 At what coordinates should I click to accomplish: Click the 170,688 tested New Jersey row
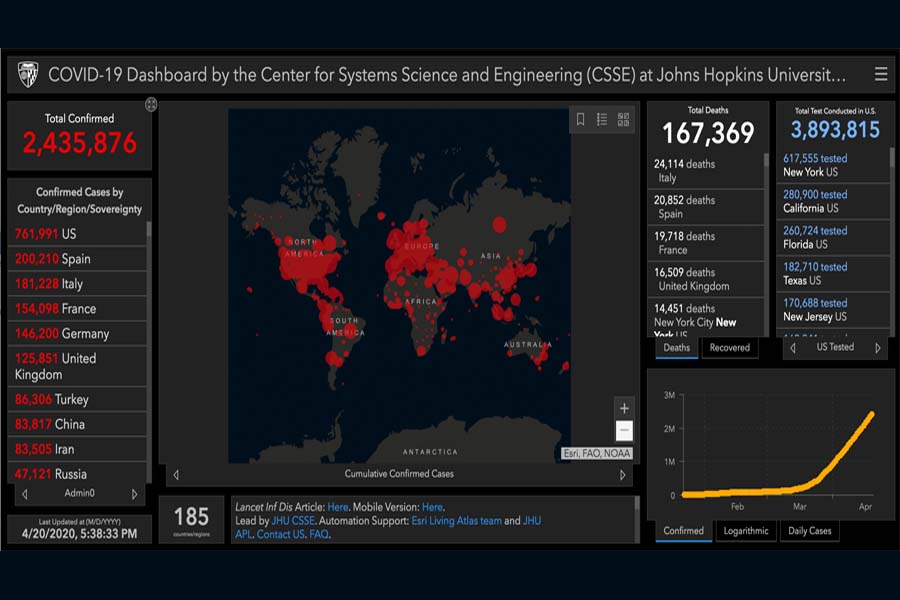coord(833,310)
